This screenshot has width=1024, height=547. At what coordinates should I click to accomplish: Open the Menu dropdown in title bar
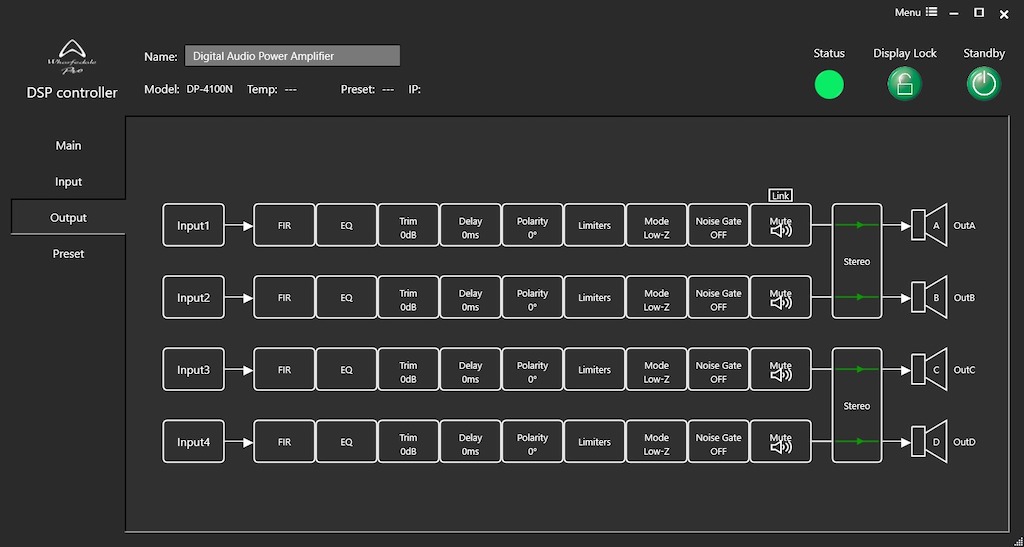click(x=916, y=12)
